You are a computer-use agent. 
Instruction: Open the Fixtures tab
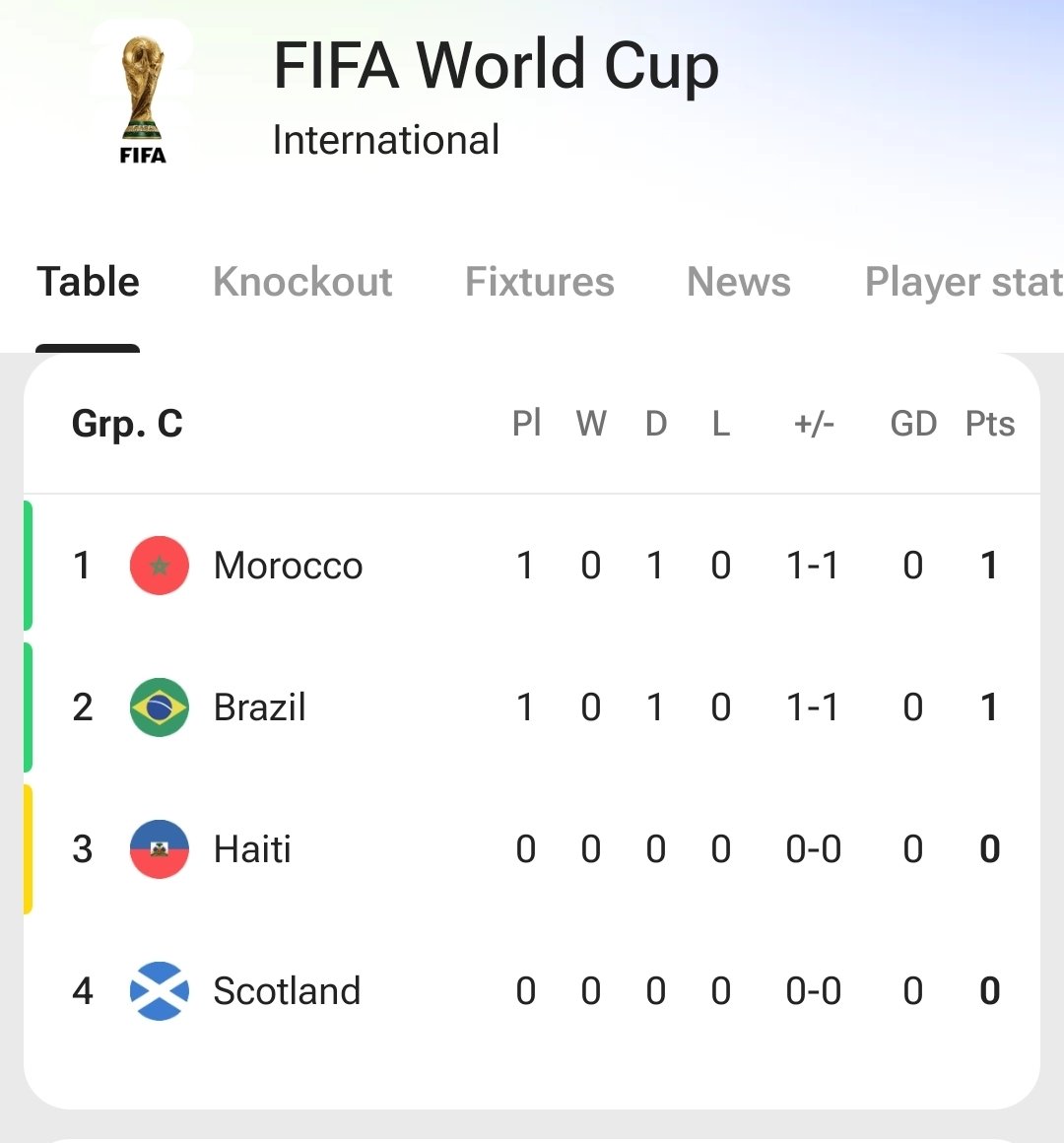tap(540, 282)
